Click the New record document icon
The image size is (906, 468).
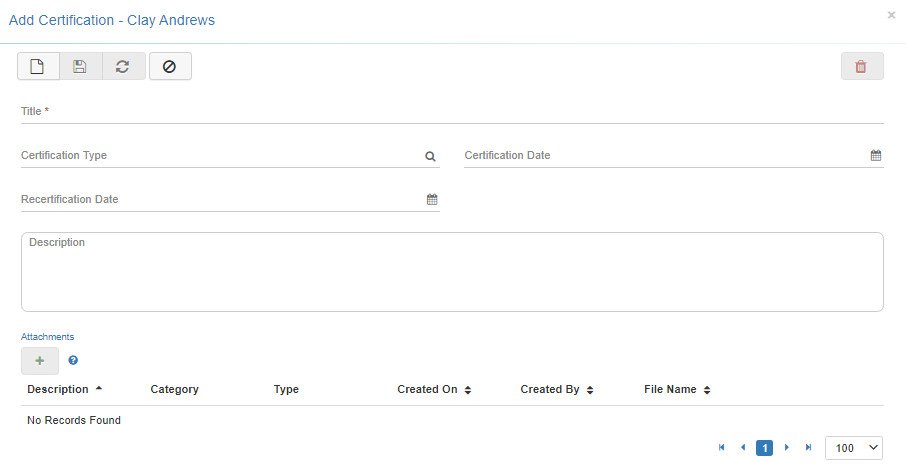coord(38,66)
